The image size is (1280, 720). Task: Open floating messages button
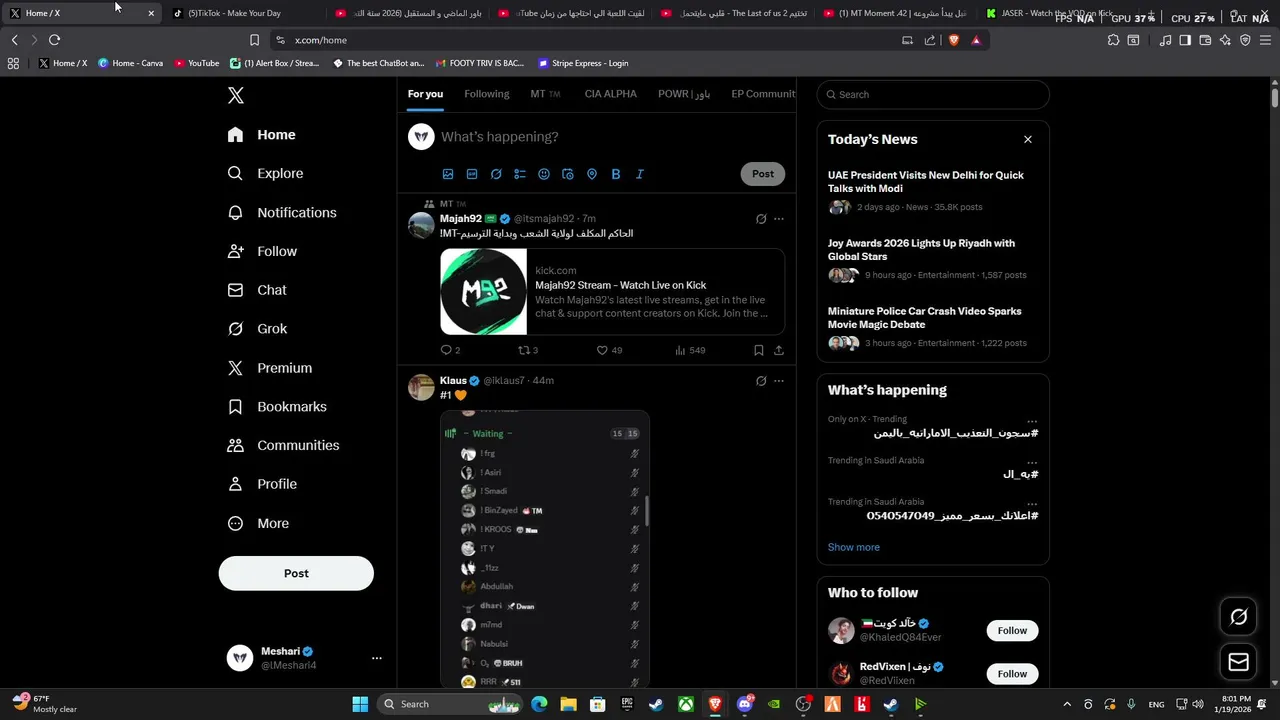point(1238,662)
